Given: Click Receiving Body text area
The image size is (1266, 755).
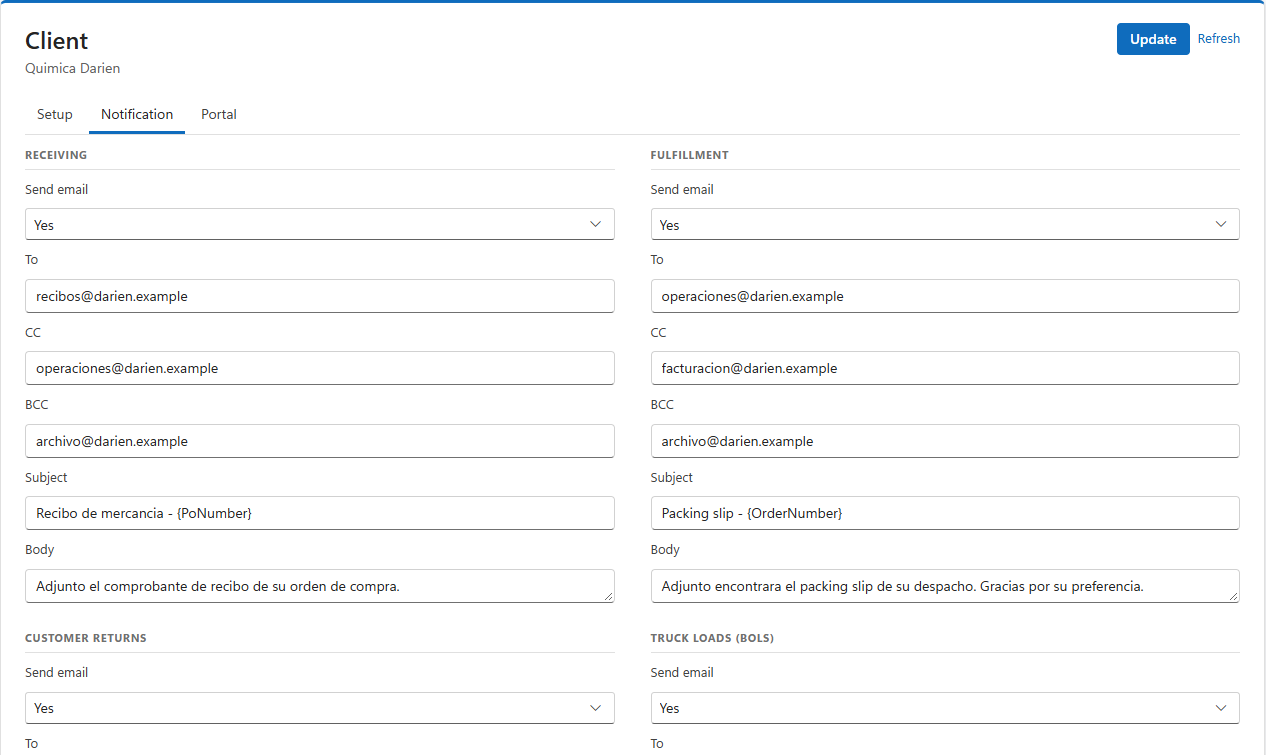Looking at the screenshot, I should click(320, 586).
